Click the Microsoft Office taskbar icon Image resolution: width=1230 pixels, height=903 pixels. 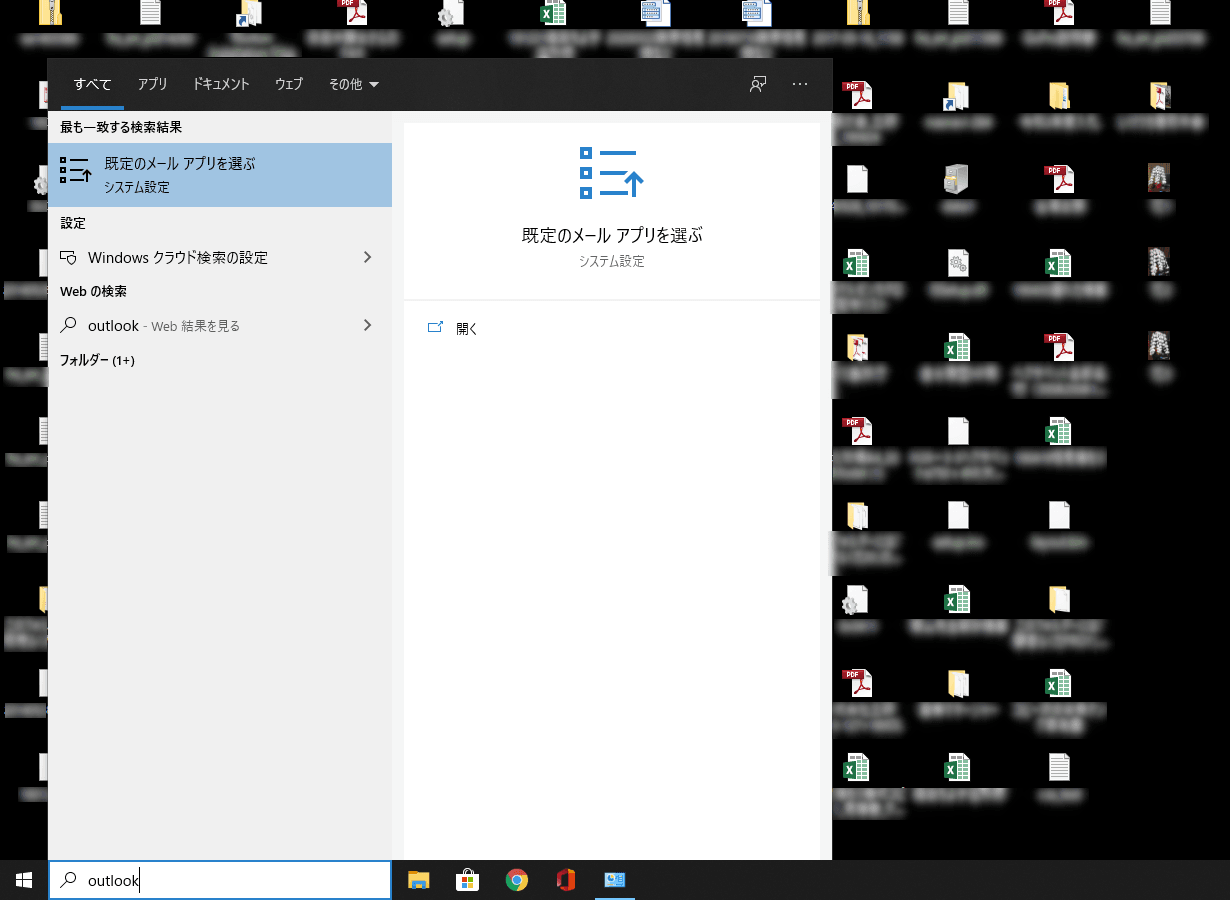566,881
